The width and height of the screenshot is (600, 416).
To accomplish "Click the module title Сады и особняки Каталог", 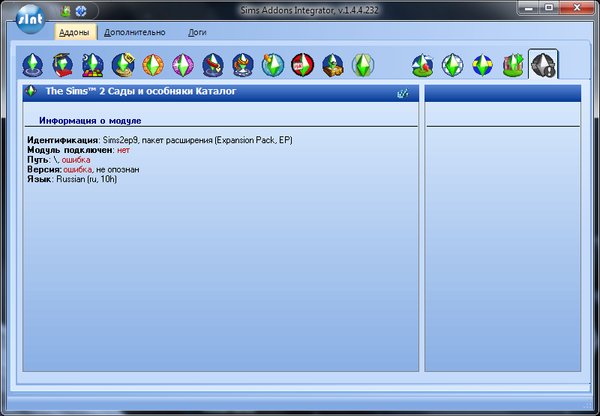I will point(141,91).
